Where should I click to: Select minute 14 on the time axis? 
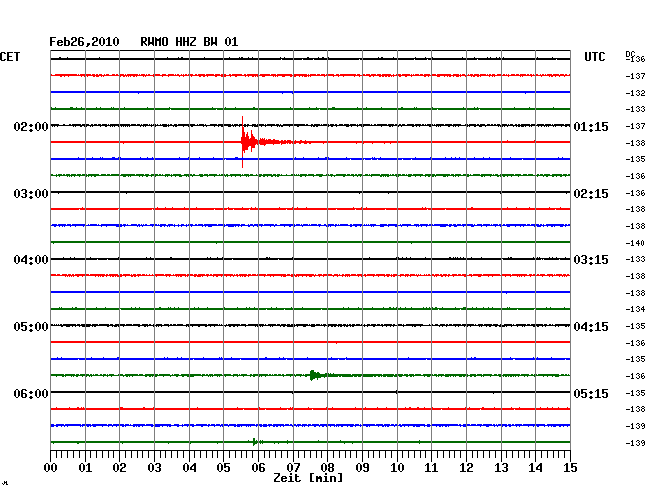[x=535, y=467]
